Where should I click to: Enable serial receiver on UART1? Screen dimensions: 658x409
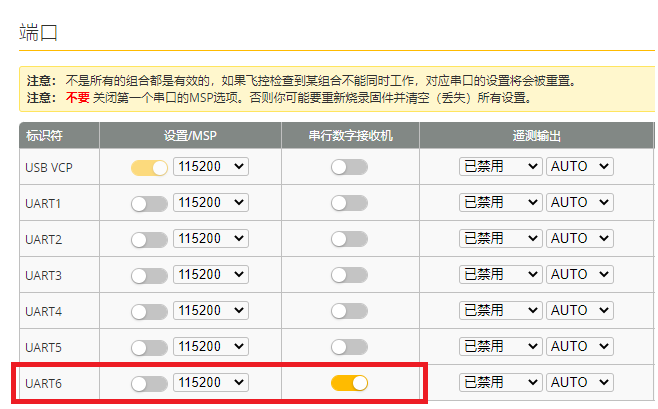pyautogui.click(x=349, y=203)
